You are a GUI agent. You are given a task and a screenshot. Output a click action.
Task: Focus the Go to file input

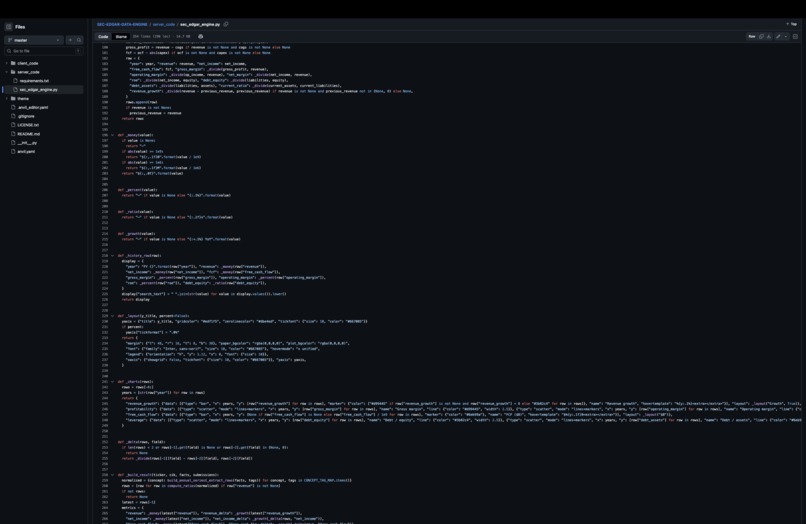[x=44, y=51]
